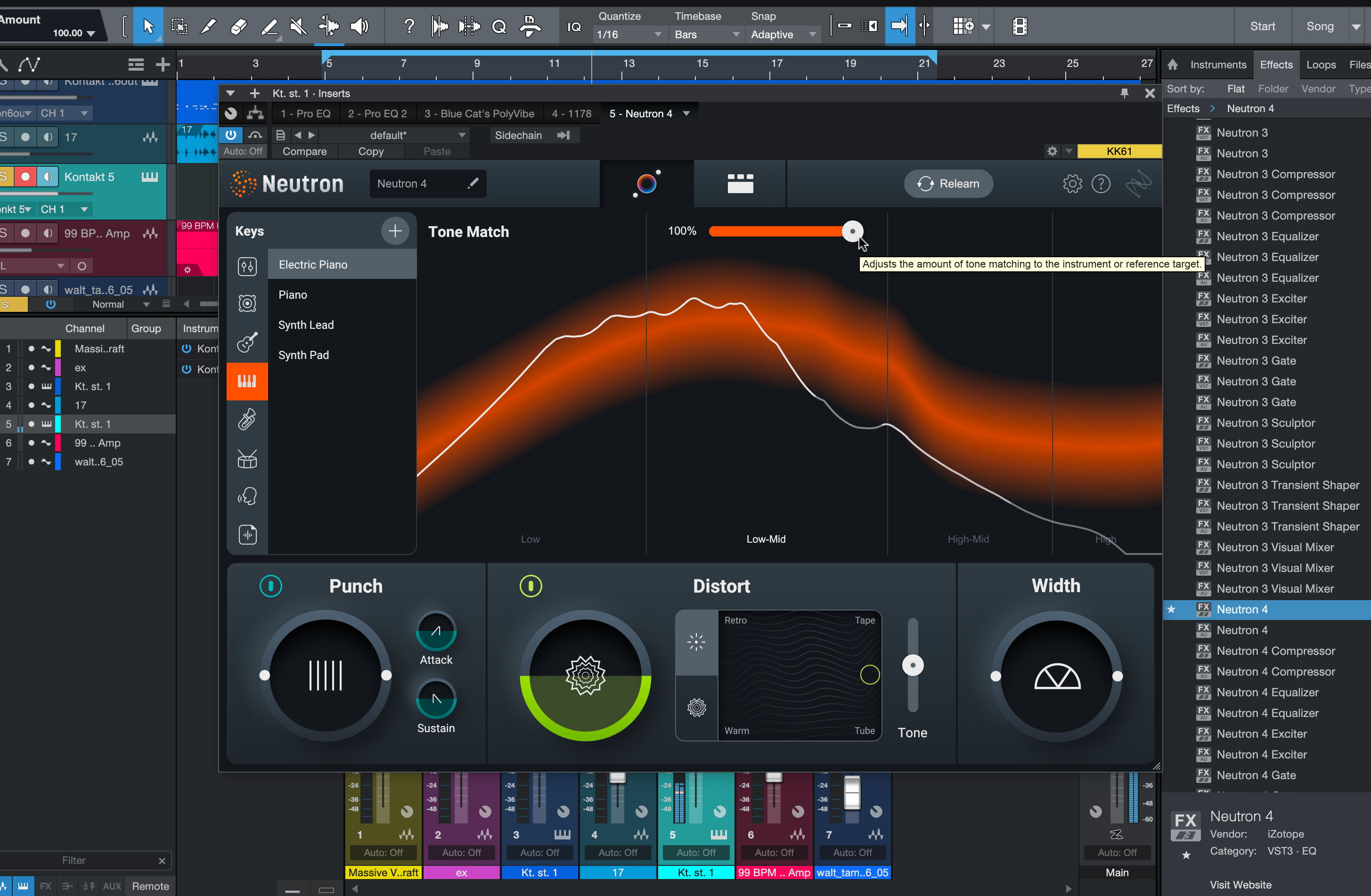Click the Visit Website link

click(1240, 885)
